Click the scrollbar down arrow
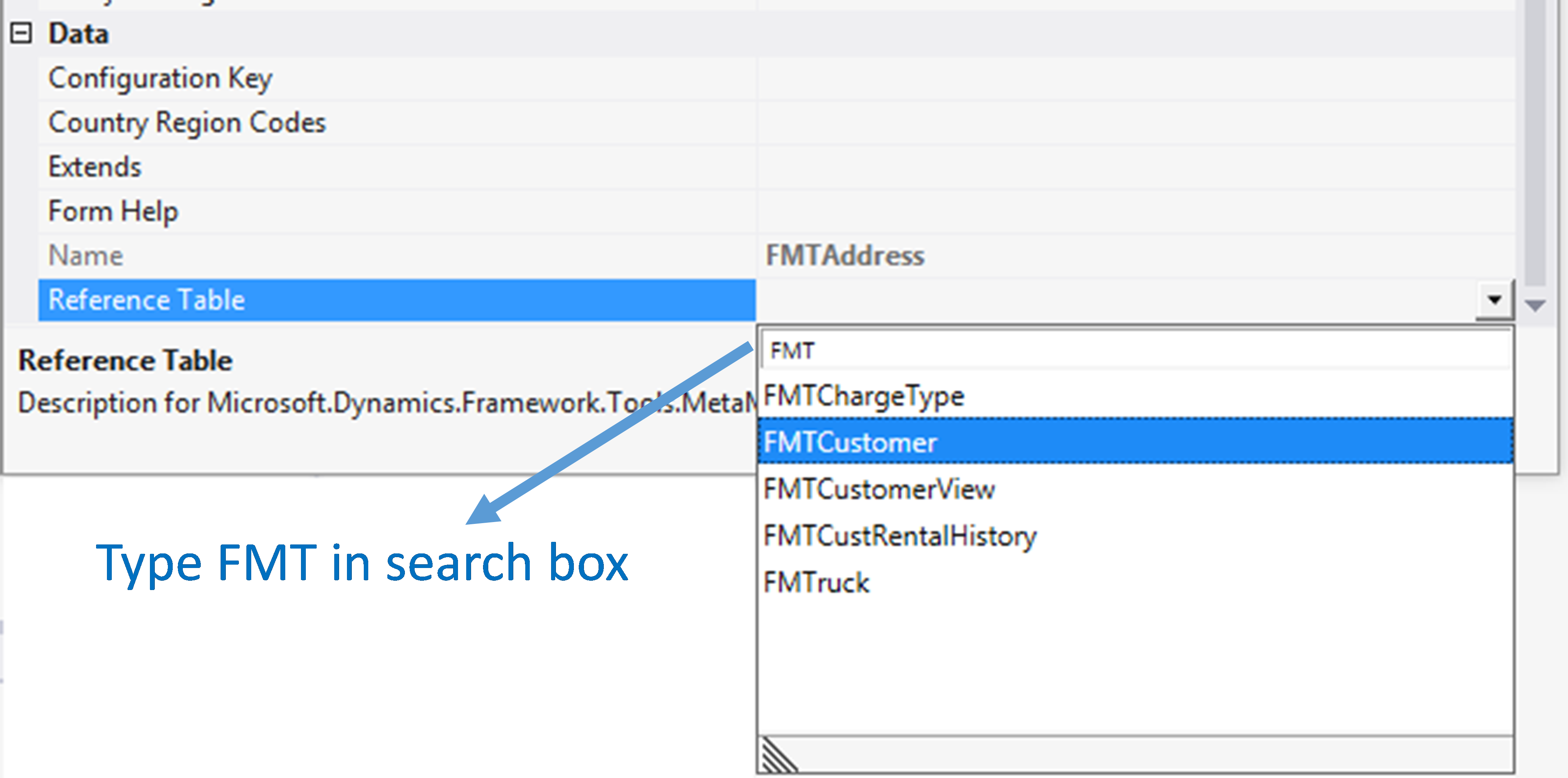The height and width of the screenshot is (778, 1568). (x=1535, y=305)
